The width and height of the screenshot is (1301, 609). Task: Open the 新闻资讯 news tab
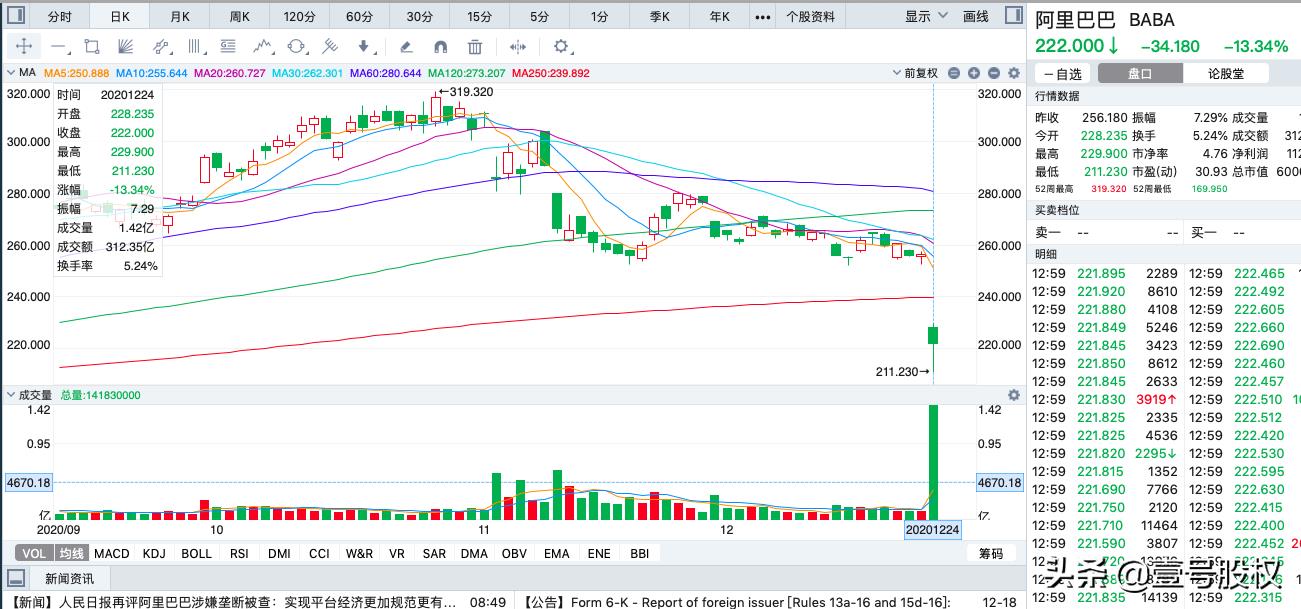pyautogui.click(x=70, y=578)
